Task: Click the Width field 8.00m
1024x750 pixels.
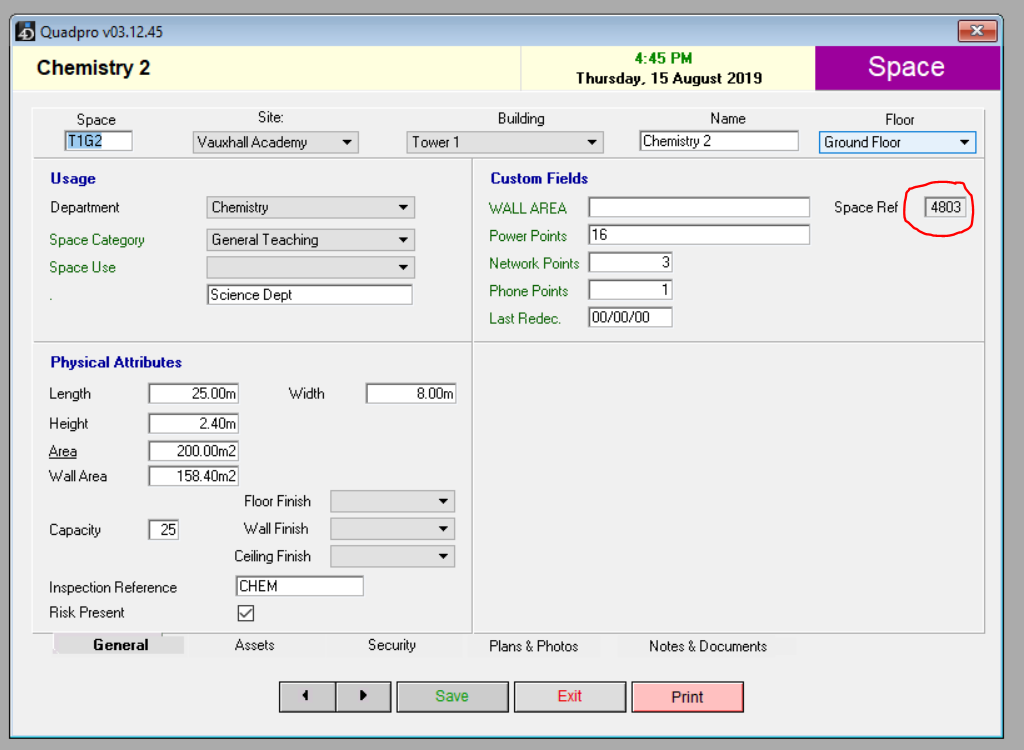Action: pos(411,394)
